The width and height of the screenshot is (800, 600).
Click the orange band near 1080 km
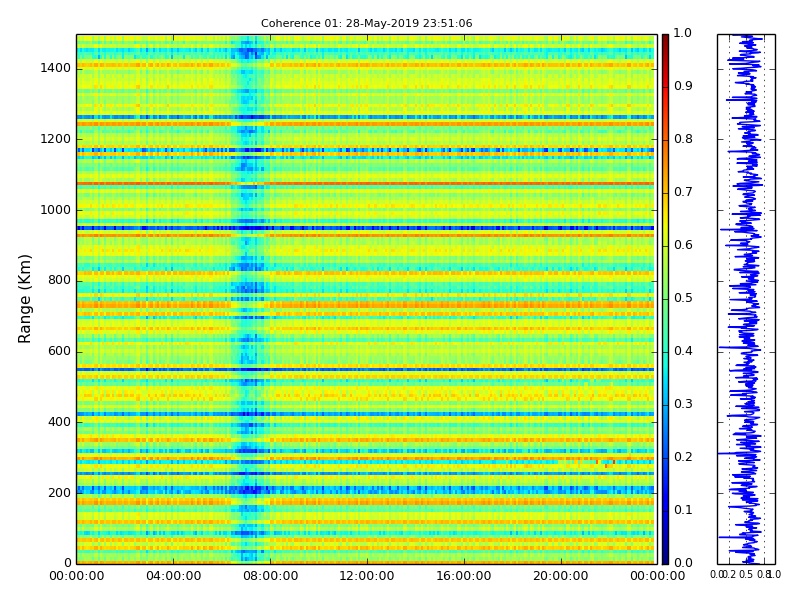tap(365, 184)
